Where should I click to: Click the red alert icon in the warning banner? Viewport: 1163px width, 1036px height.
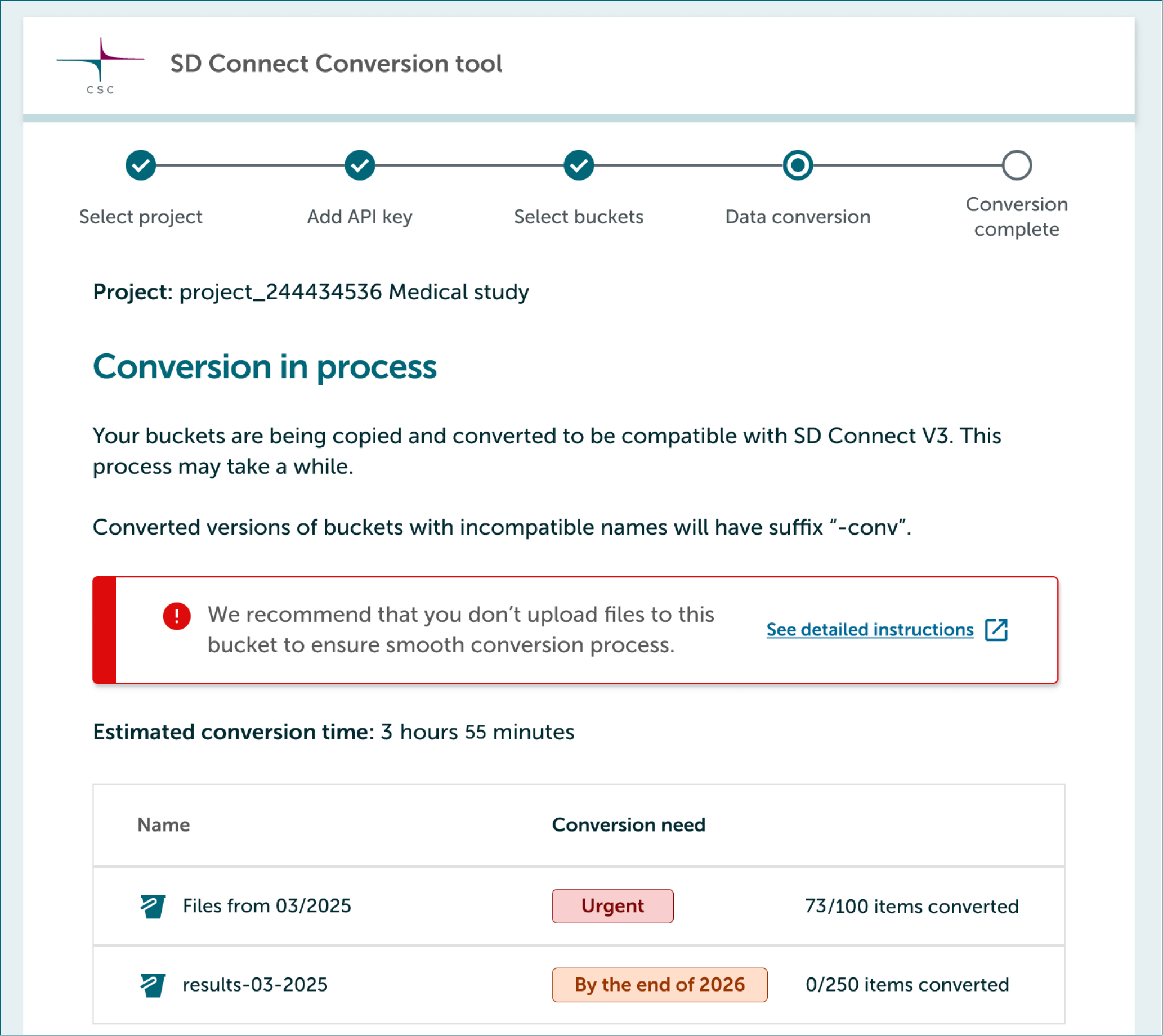(x=177, y=615)
